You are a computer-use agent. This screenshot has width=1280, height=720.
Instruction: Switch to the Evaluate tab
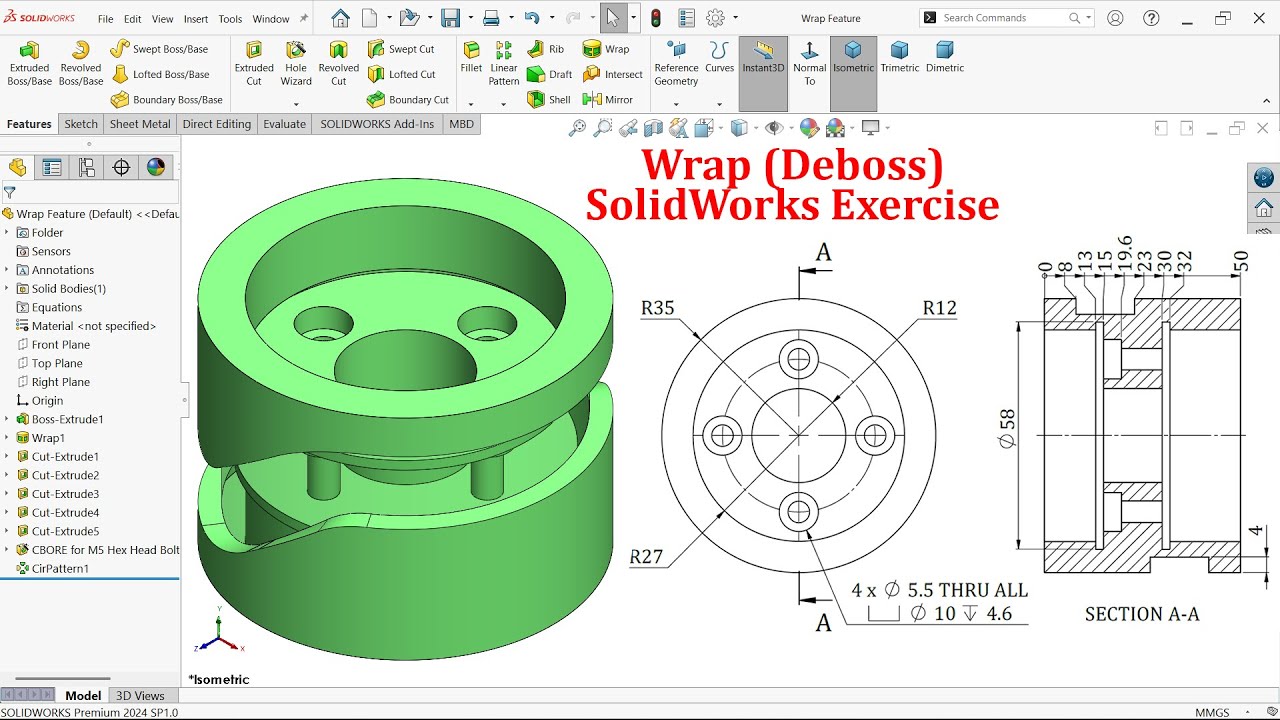tap(285, 124)
